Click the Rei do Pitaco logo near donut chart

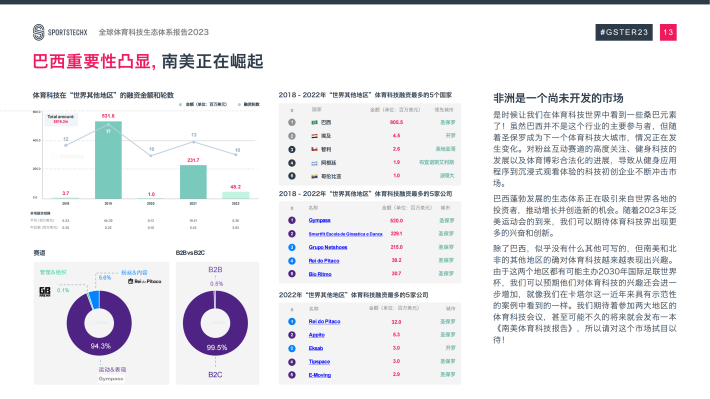(144, 281)
